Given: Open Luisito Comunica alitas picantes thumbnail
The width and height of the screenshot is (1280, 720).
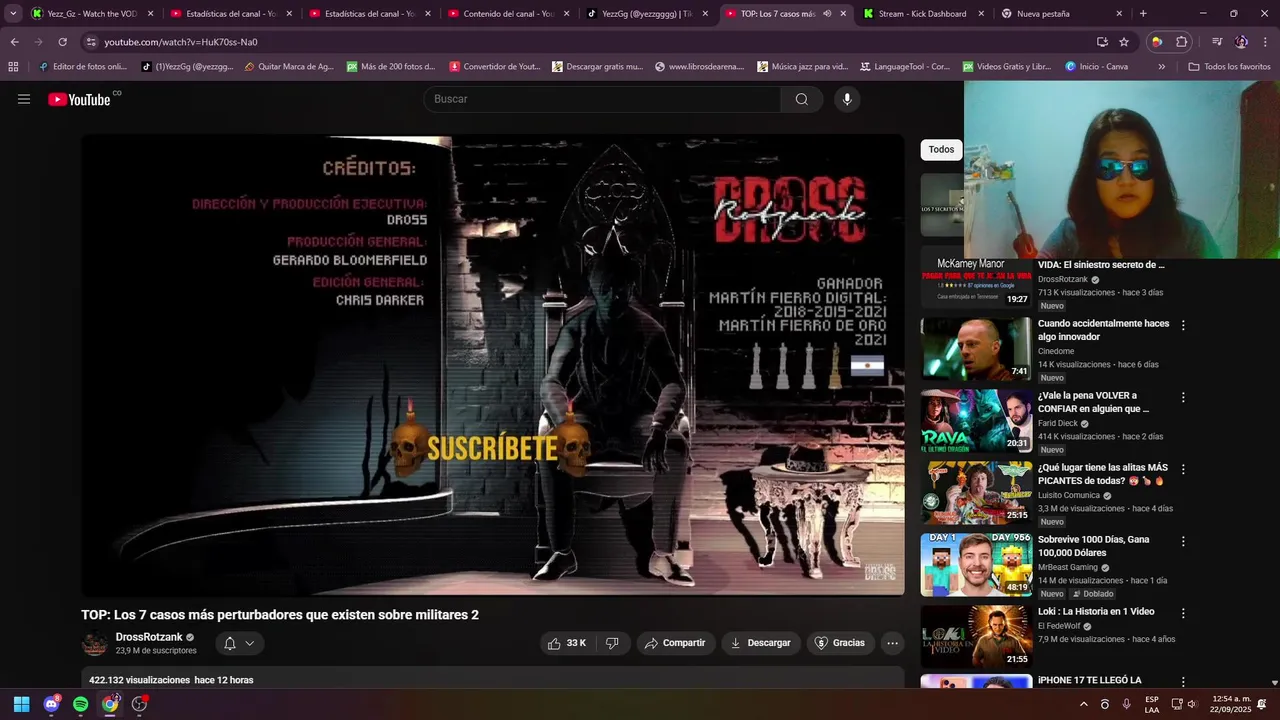Looking at the screenshot, I should click(x=976, y=493).
